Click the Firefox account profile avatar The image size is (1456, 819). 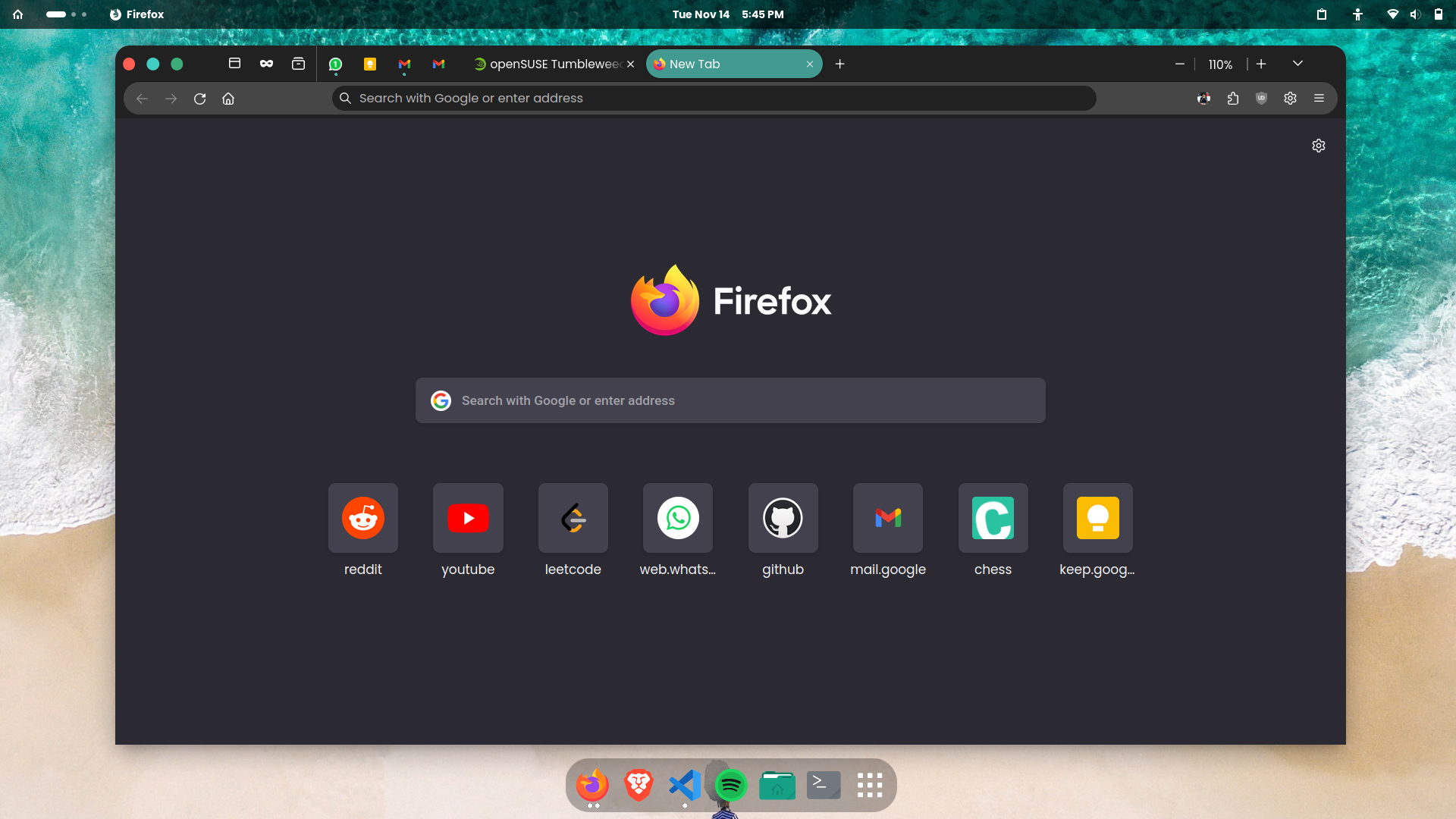1203,98
